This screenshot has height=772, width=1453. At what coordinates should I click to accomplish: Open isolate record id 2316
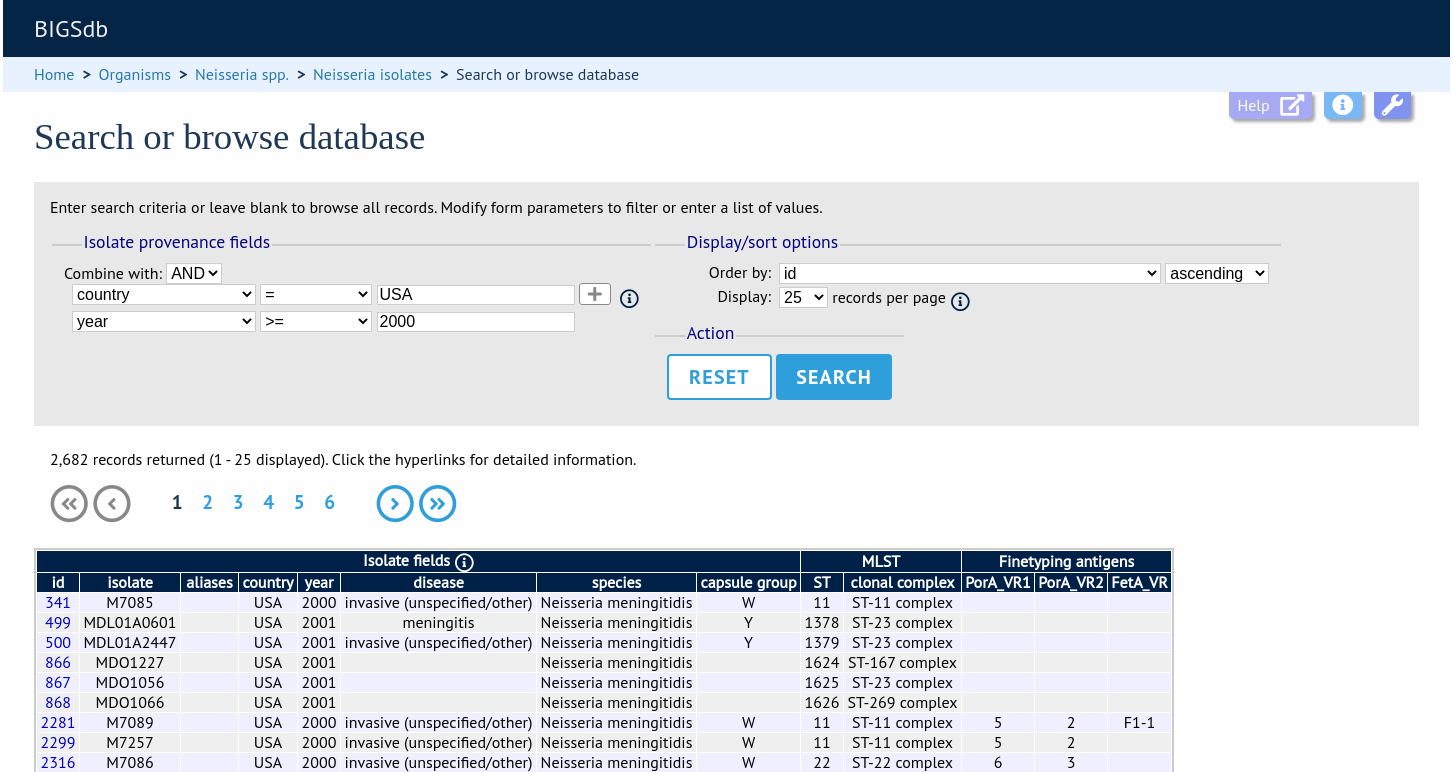click(58, 763)
